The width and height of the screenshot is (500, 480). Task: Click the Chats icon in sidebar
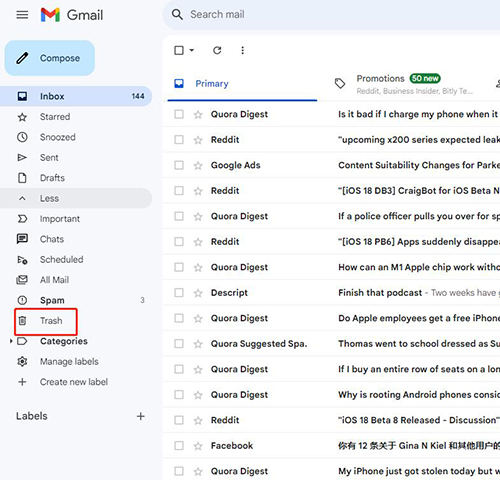click(x=22, y=239)
